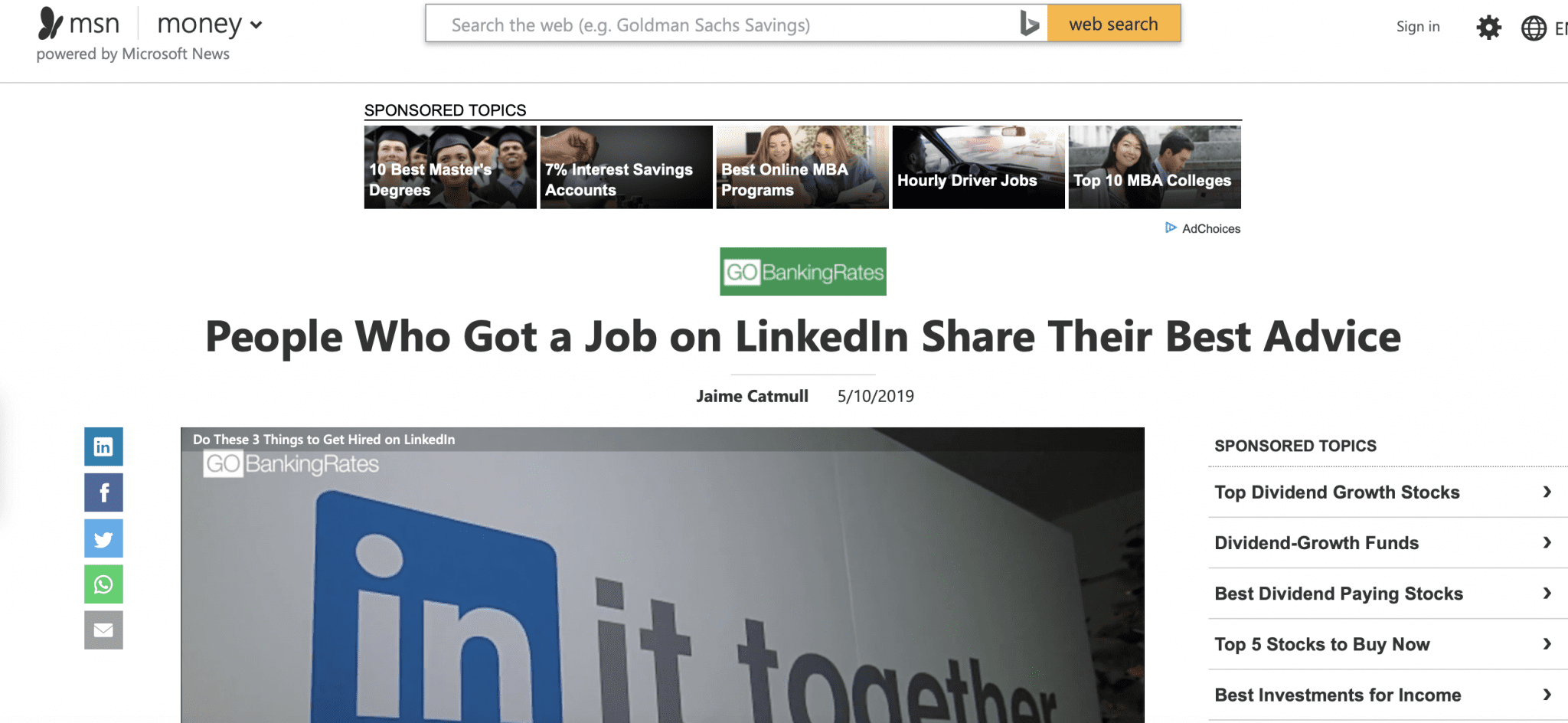Open the AdChoices icon link
This screenshot has width=1568, height=723.
coord(1171,227)
